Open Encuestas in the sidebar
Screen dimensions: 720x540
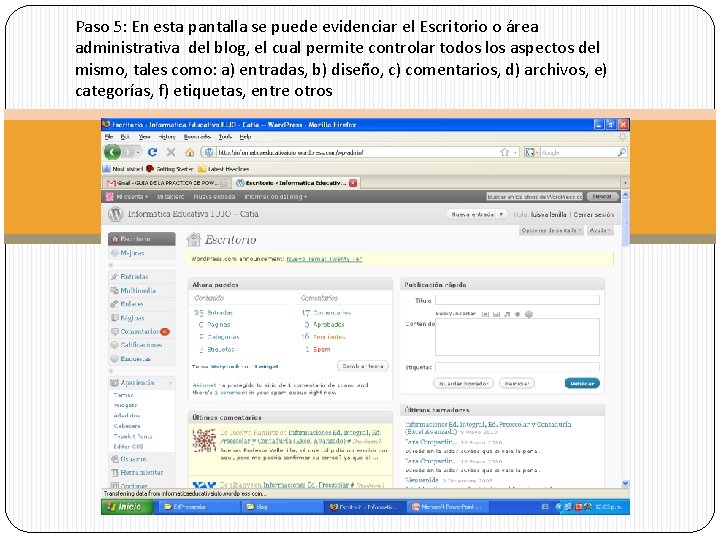coord(135,358)
